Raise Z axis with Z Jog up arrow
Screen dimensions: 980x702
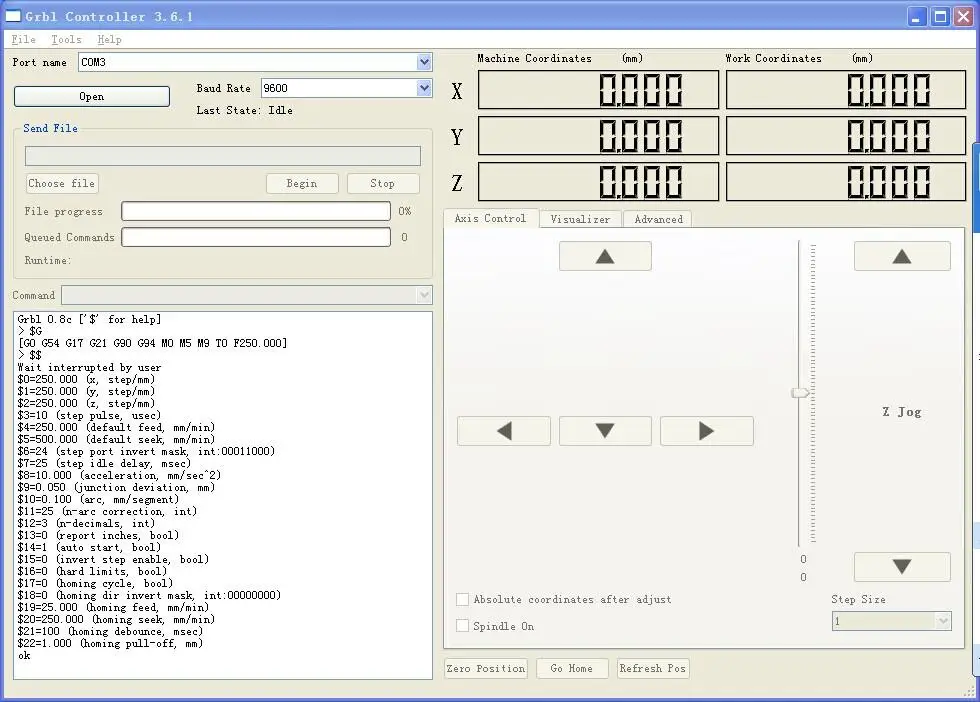(x=902, y=256)
